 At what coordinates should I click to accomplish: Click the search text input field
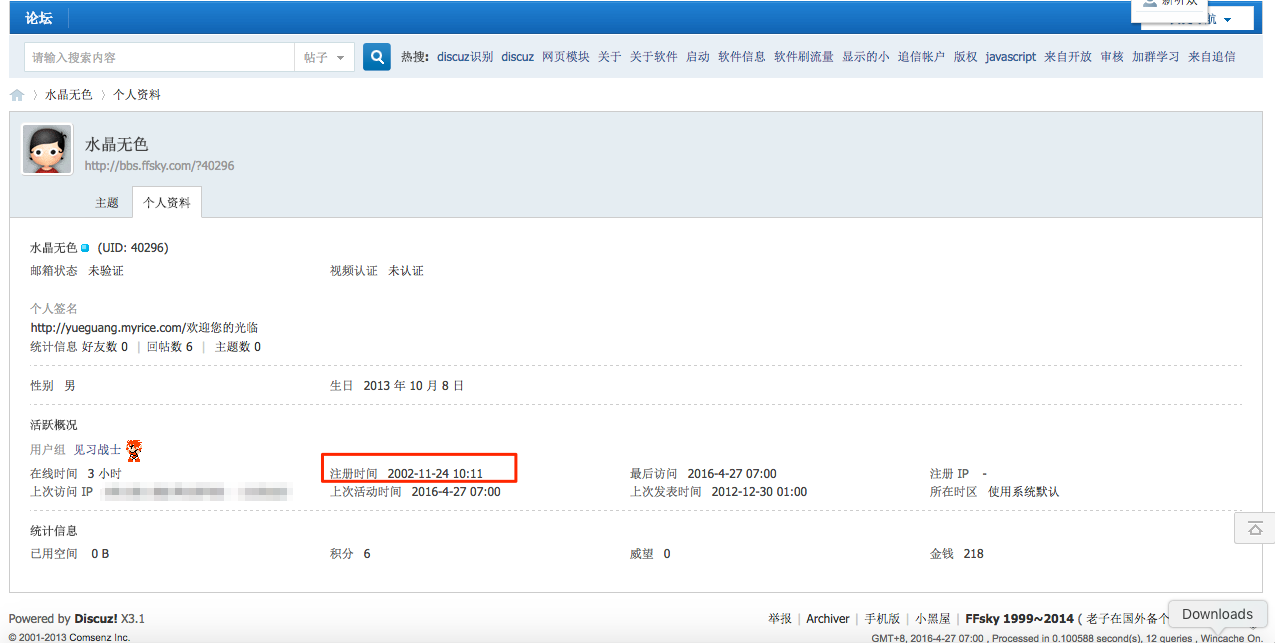[160, 57]
